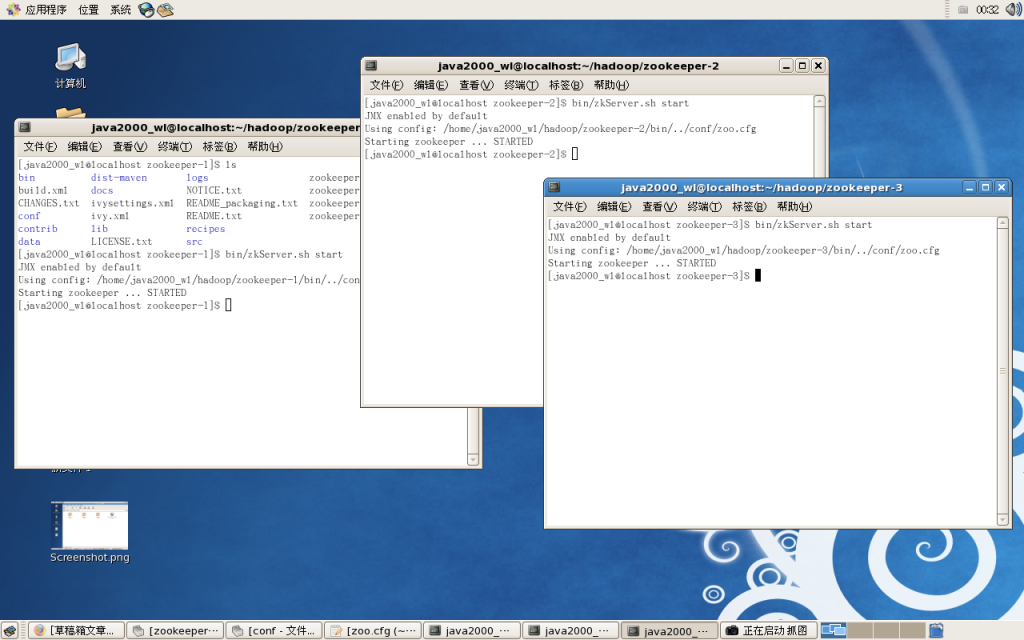Open the 计算机 computer desktop icon
Image resolution: width=1024 pixels, height=640 pixels.
click(x=71, y=66)
